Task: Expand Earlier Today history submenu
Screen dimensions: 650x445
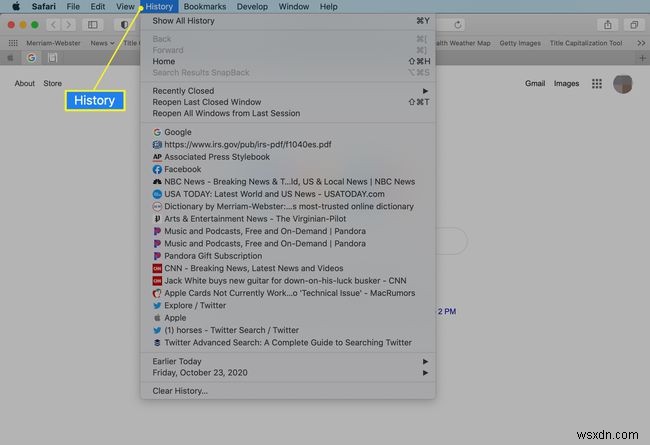Action: (x=288, y=362)
